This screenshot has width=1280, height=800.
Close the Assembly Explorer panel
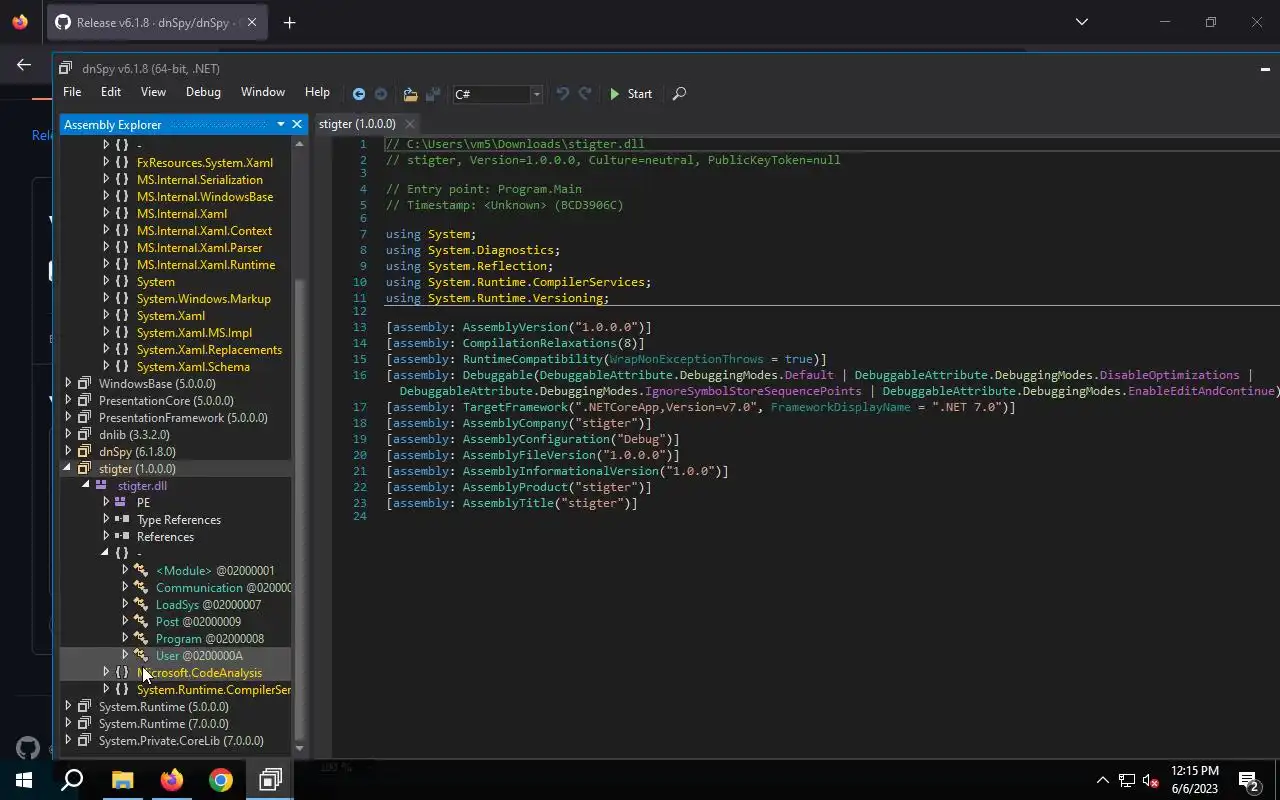pyautogui.click(x=297, y=124)
